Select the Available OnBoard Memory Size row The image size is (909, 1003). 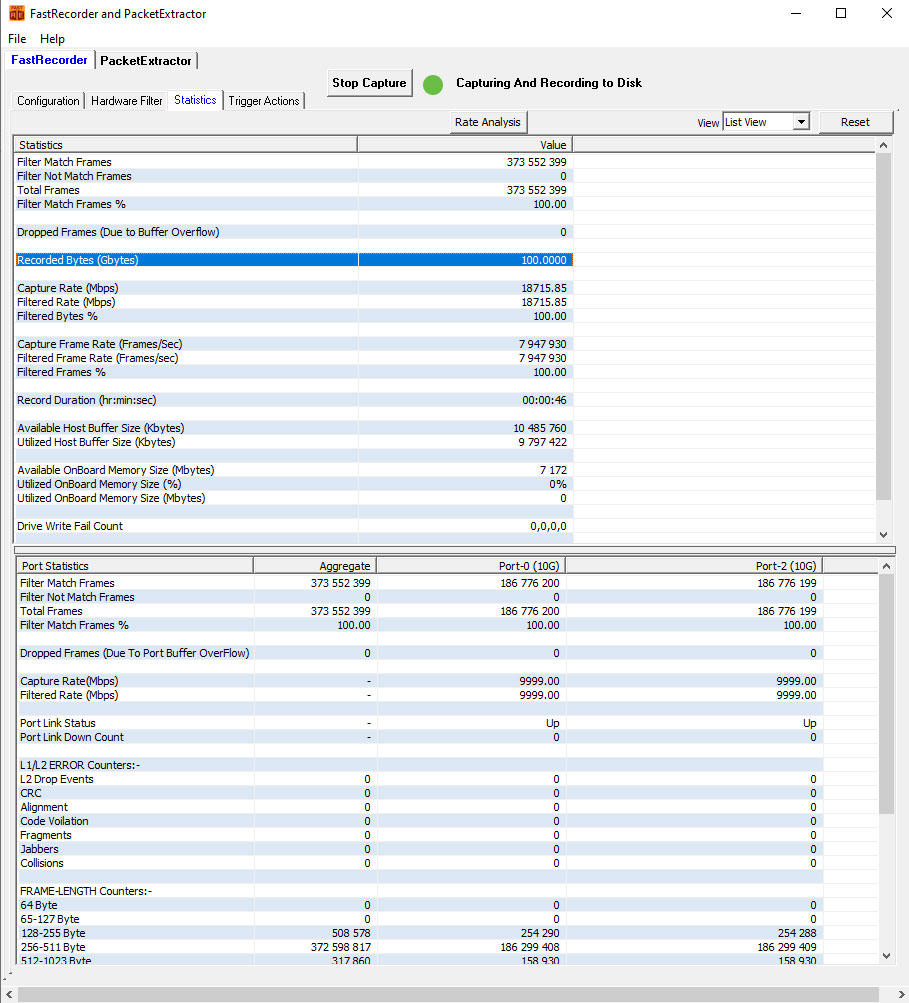pyautogui.click(x=294, y=470)
